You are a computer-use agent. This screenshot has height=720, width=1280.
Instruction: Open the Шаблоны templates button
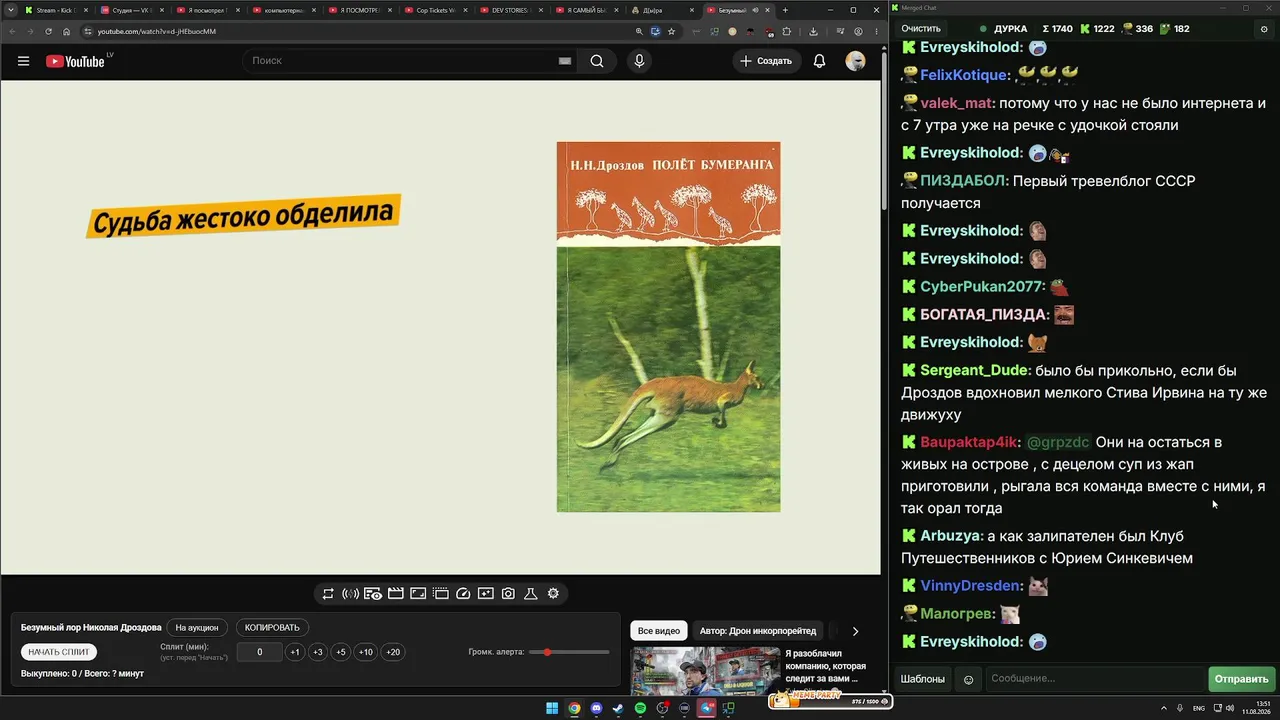923,680
